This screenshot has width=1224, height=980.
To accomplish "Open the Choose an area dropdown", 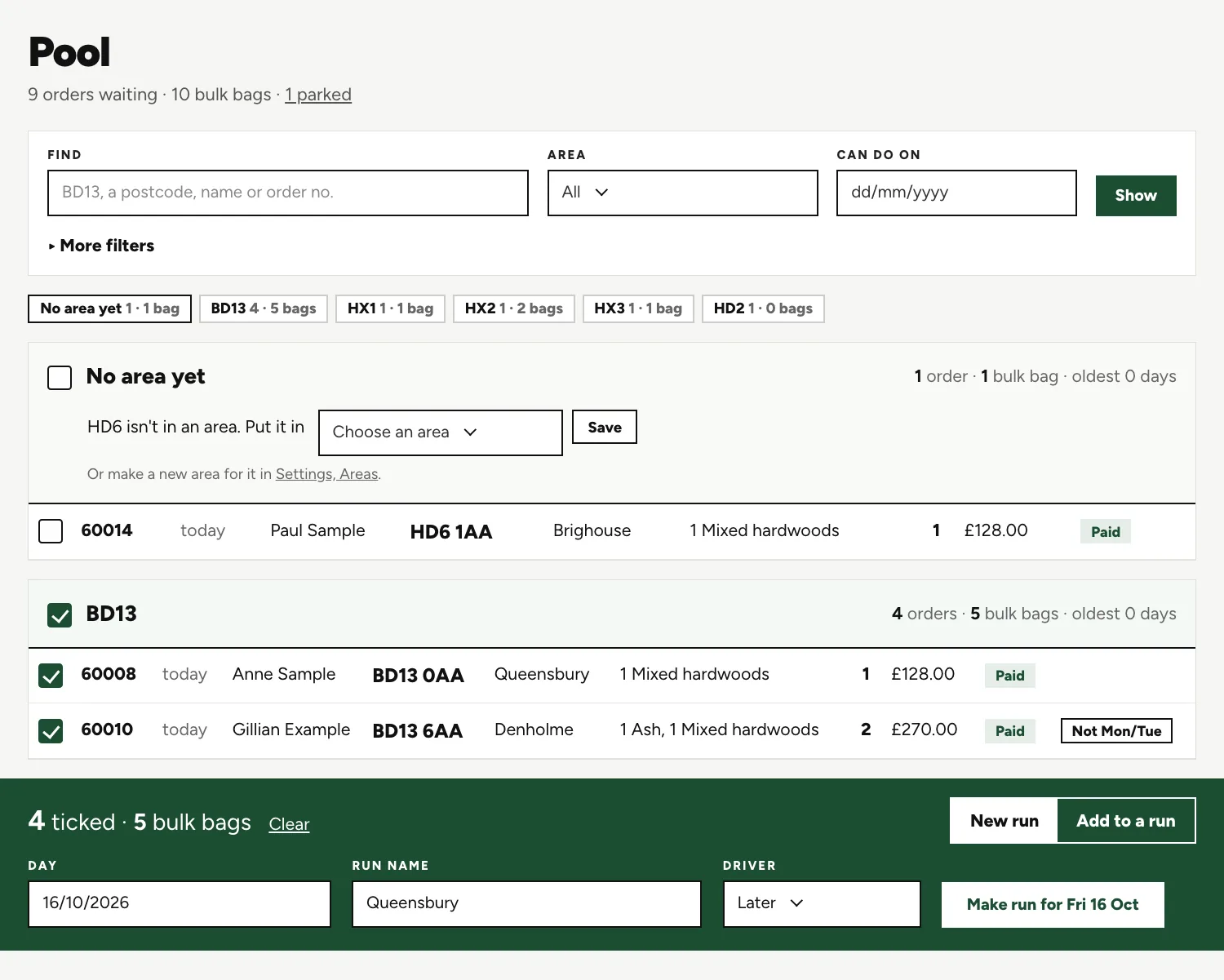I will (441, 432).
